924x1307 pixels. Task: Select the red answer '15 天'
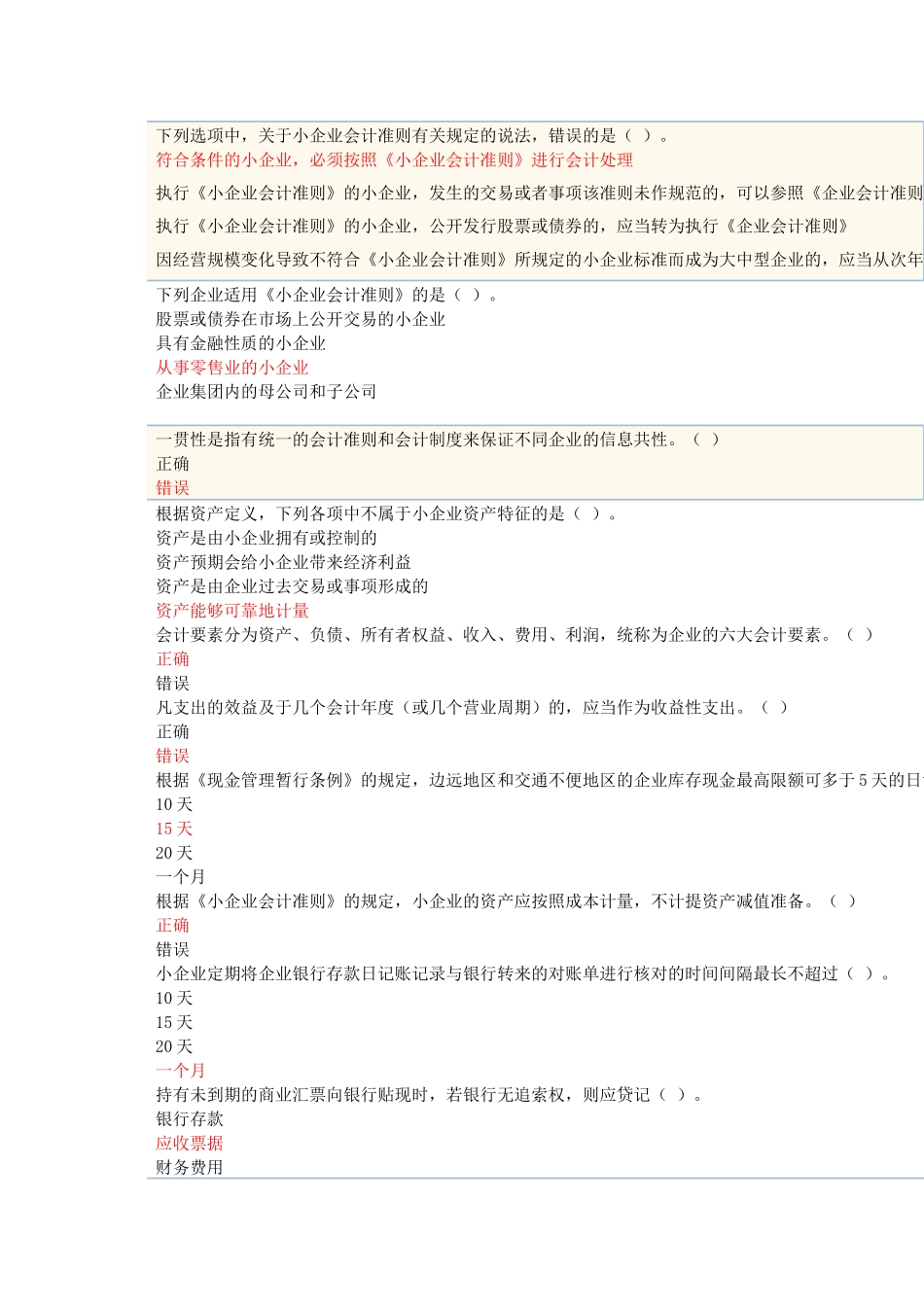coord(174,829)
